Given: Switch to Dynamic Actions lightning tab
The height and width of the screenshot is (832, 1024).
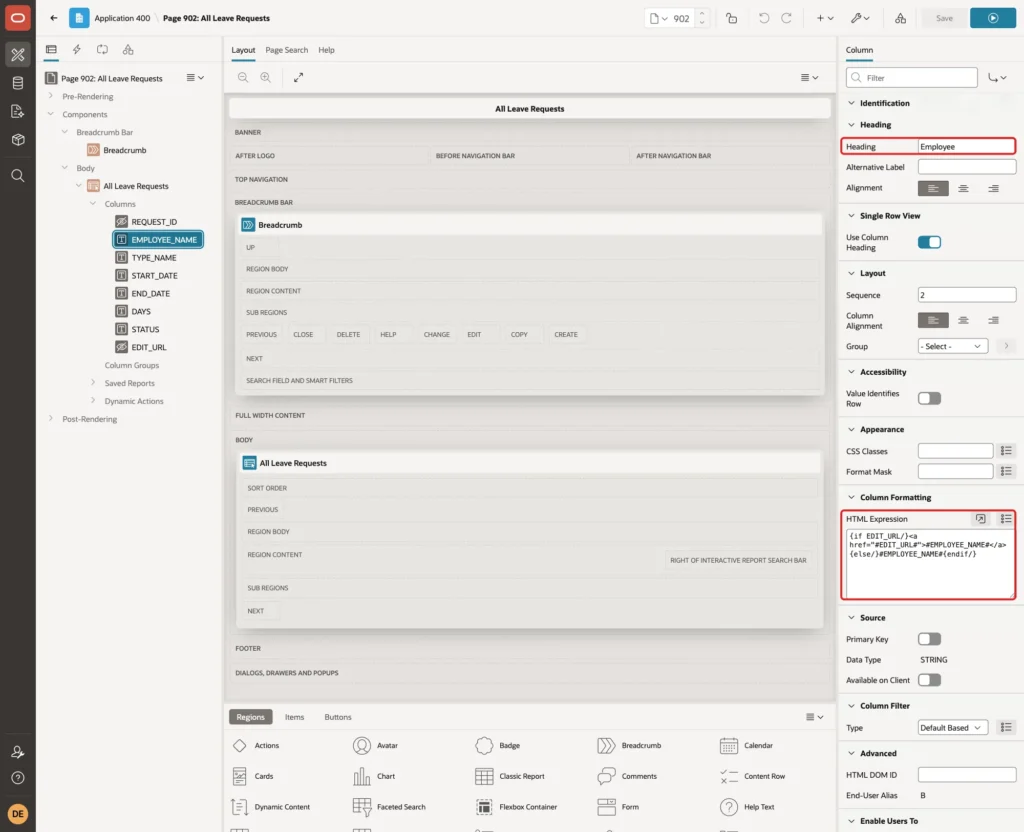Looking at the screenshot, I should [x=76, y=49].
